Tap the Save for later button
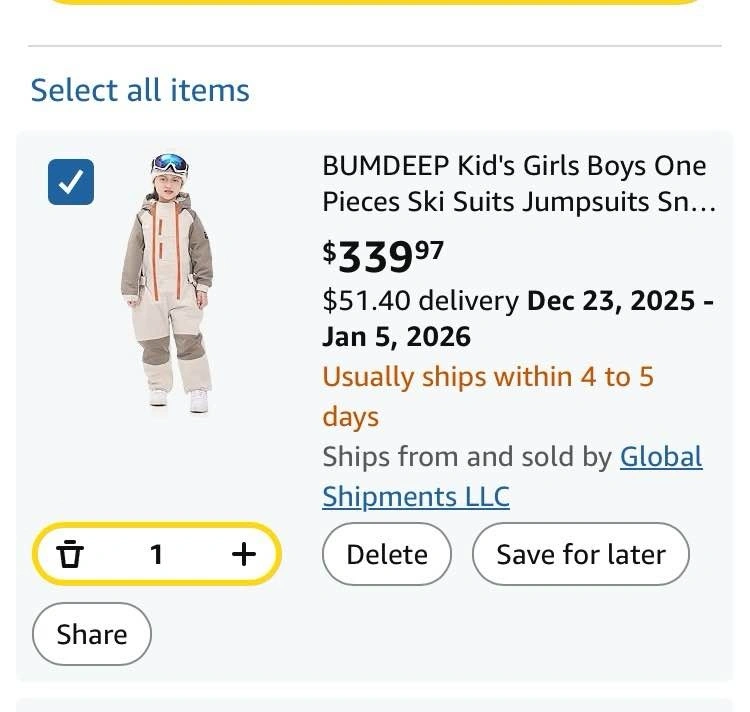 pyautogui.click(x=580, y=554)
